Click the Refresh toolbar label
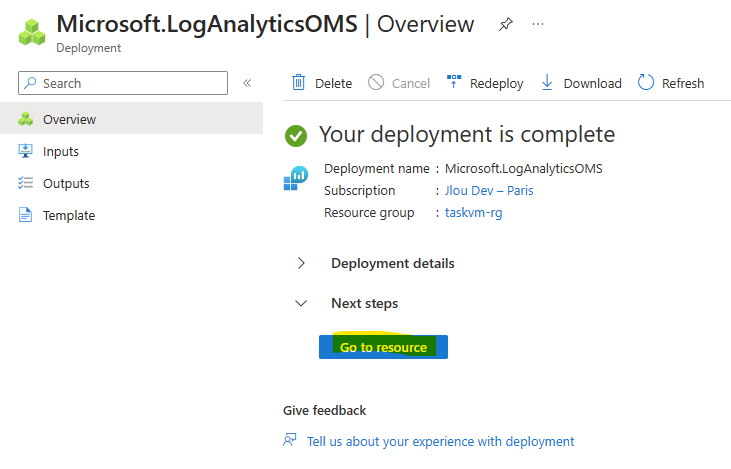 pyautogui.click(x=683, y=83)
